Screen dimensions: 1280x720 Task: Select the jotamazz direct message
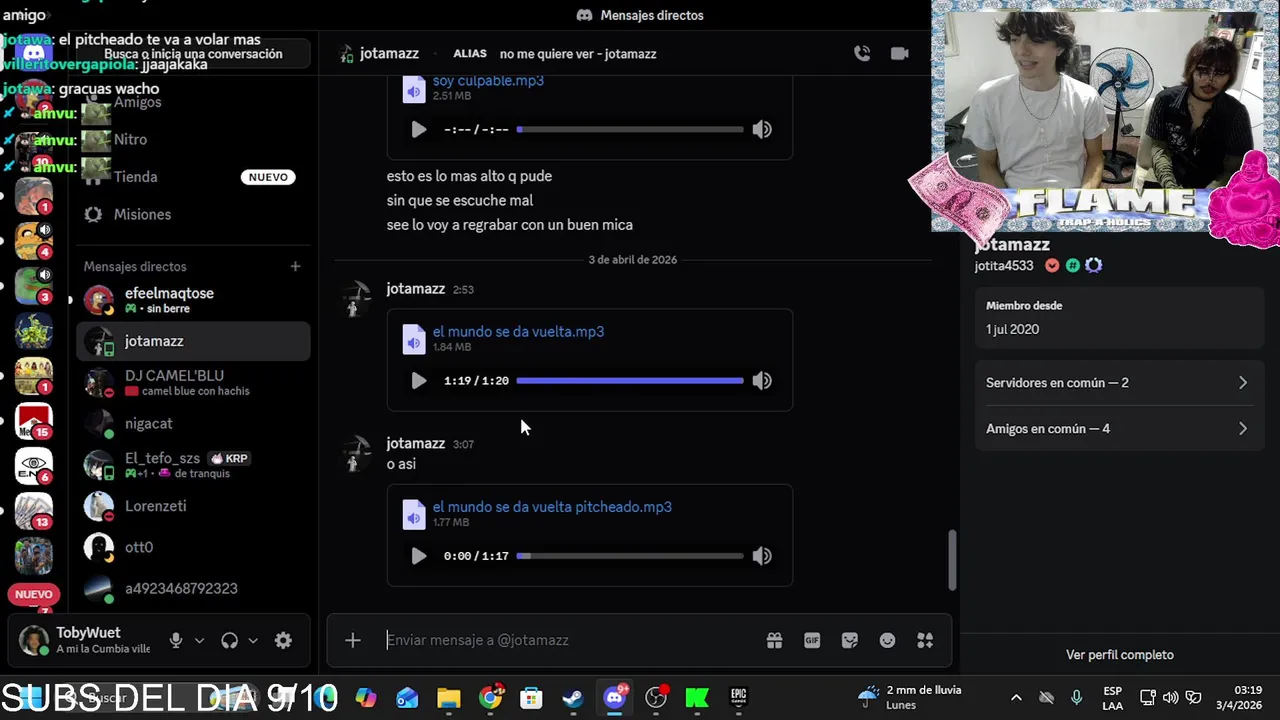point(193,341)
